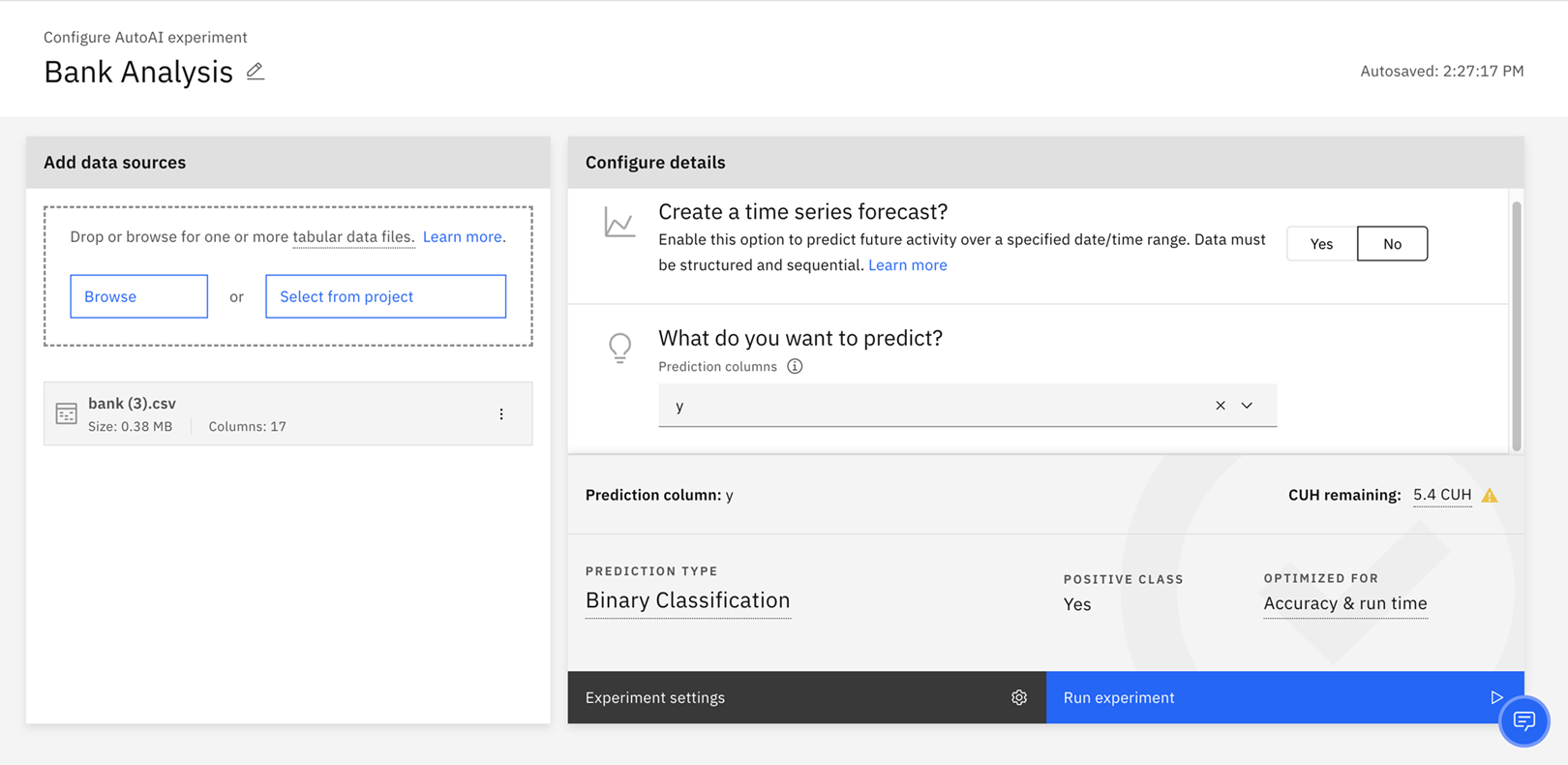Click the Configure AutoAI experiment breadcrumb text
The height and width of the screenshot is (765, 1568).
(145, 37)
